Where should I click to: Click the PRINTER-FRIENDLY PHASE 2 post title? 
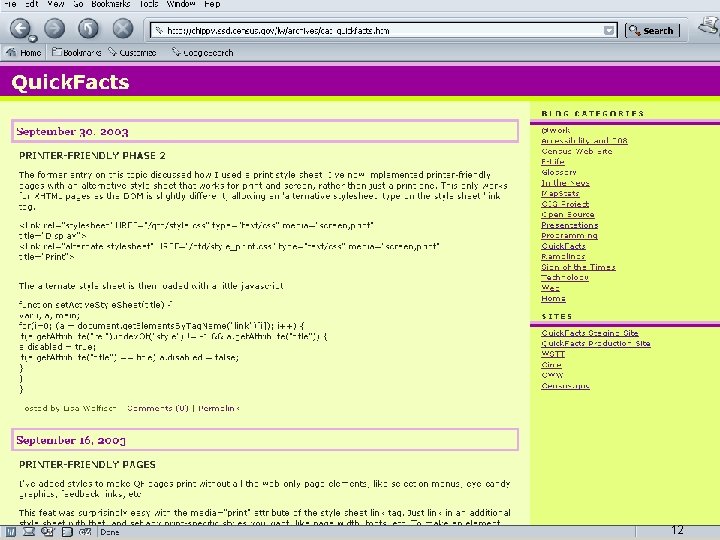click(92, 156)
